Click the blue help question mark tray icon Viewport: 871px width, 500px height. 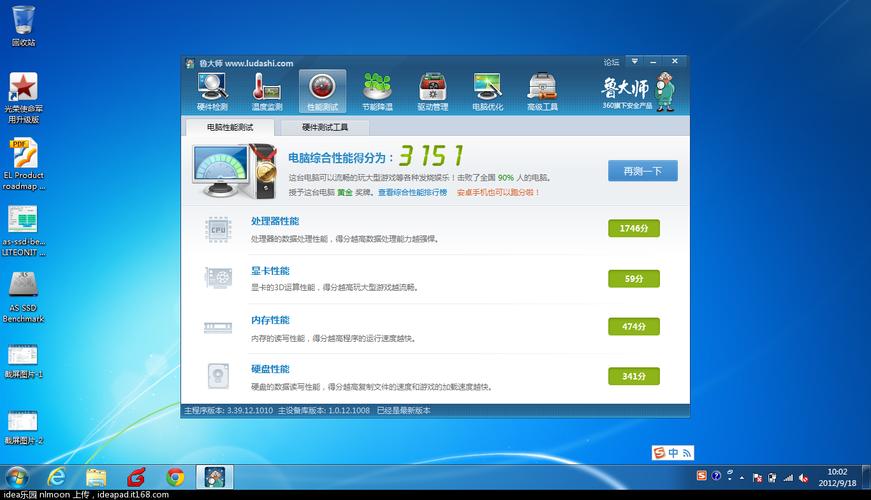tap(716, 476)
